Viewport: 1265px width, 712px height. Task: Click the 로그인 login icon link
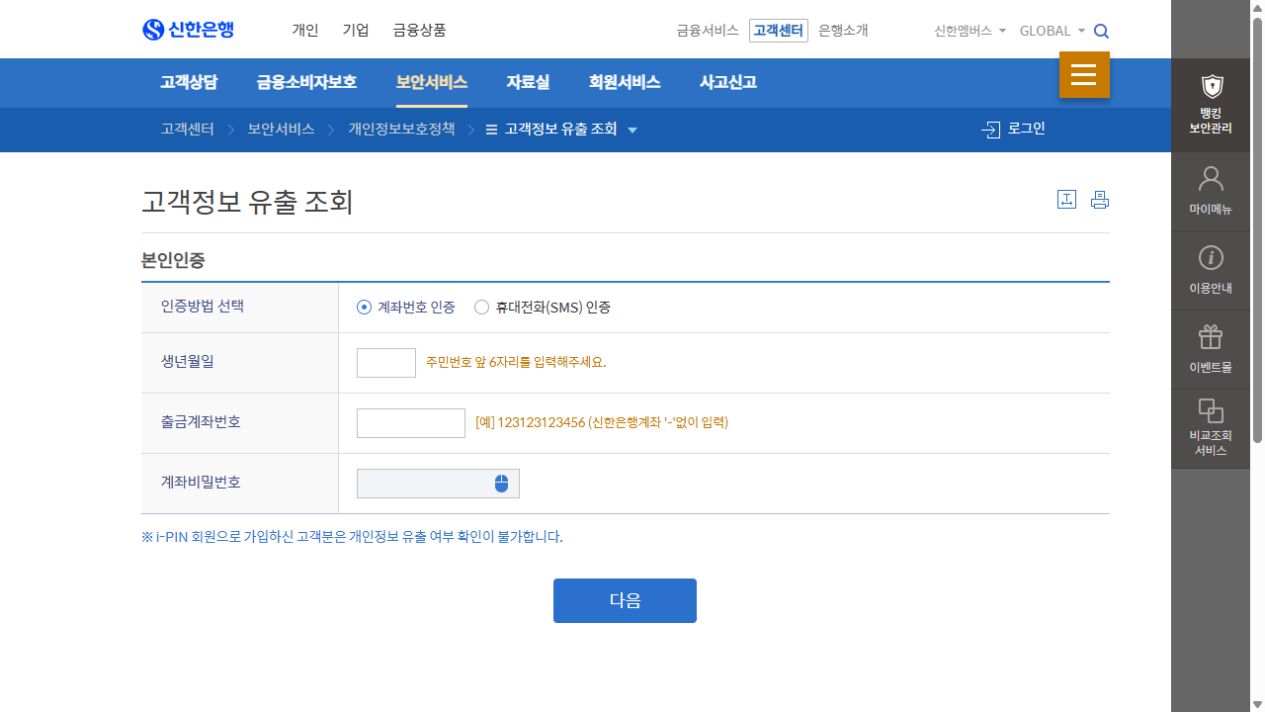[x=1013, y=129]
